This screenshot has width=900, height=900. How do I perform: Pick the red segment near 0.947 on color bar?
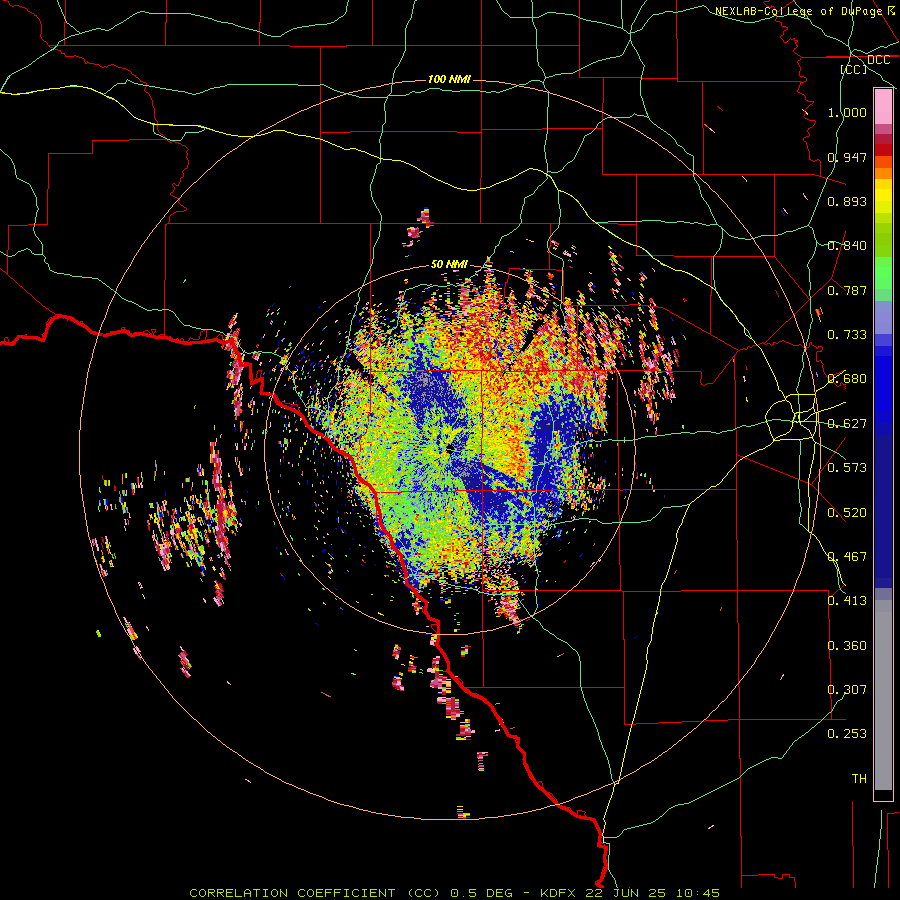pyautogui.click(x=883, y=150)
